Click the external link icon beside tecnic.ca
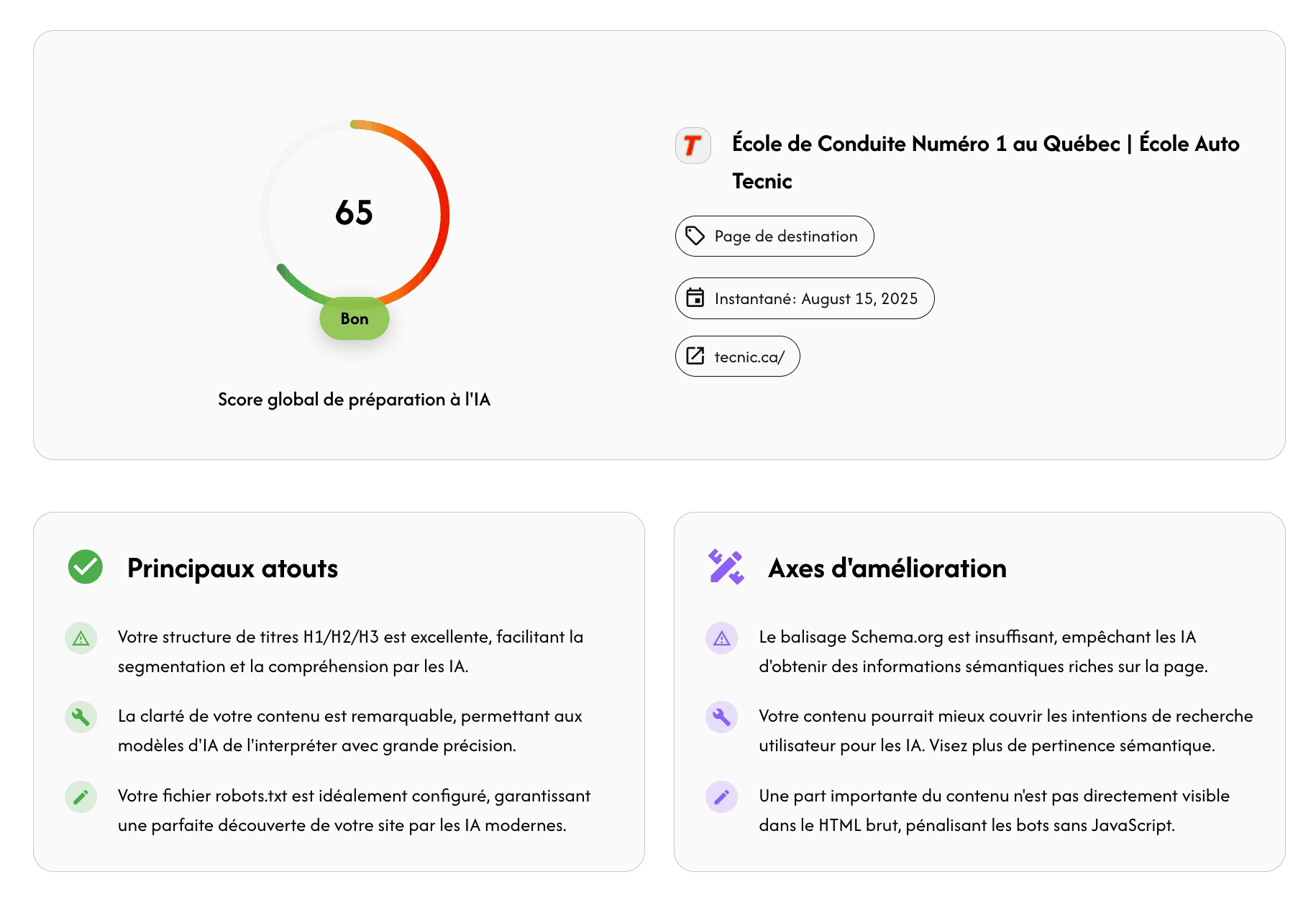Screen dimensions: 1316x900 pyautogui.click(x=695, y=356)
